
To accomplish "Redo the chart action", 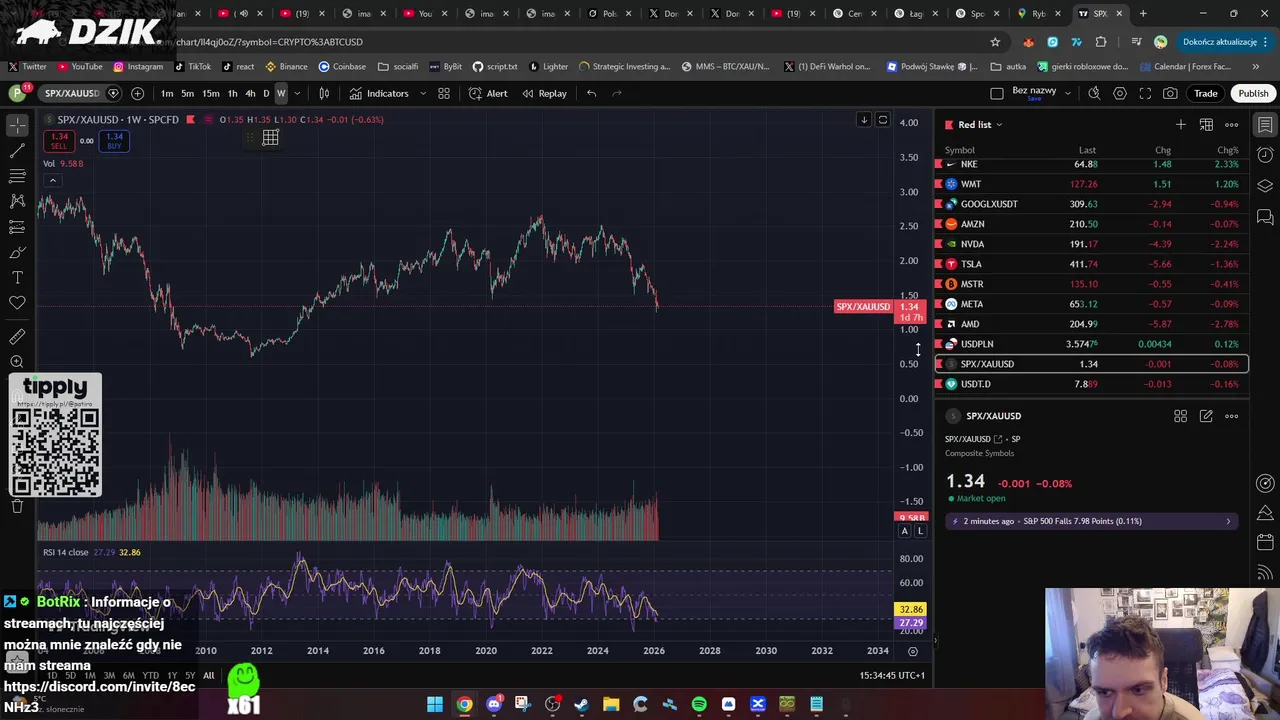I will (x=617, y=93).
